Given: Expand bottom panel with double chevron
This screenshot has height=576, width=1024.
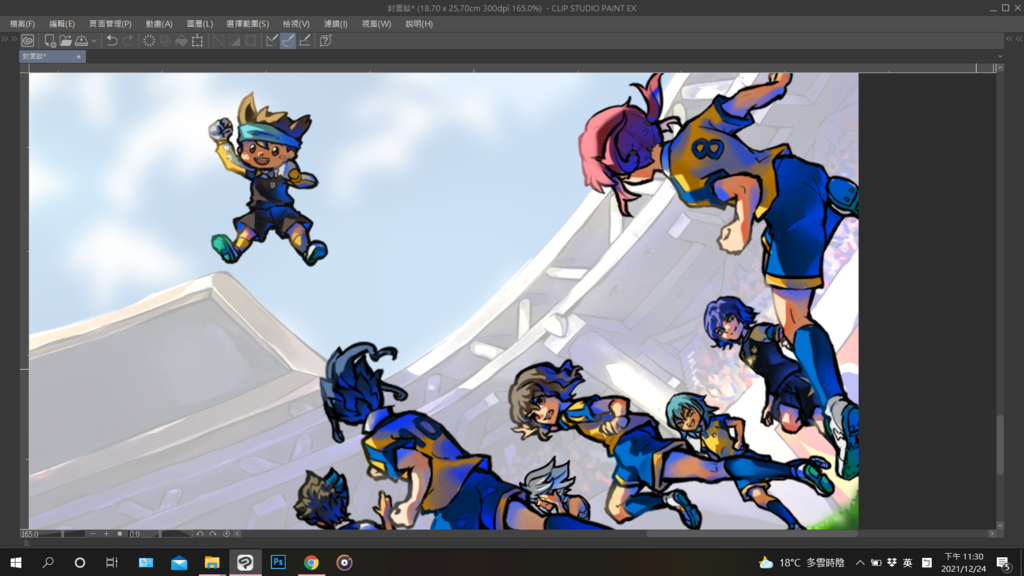Looking at the screenshot, I should (x=26, y=543).
